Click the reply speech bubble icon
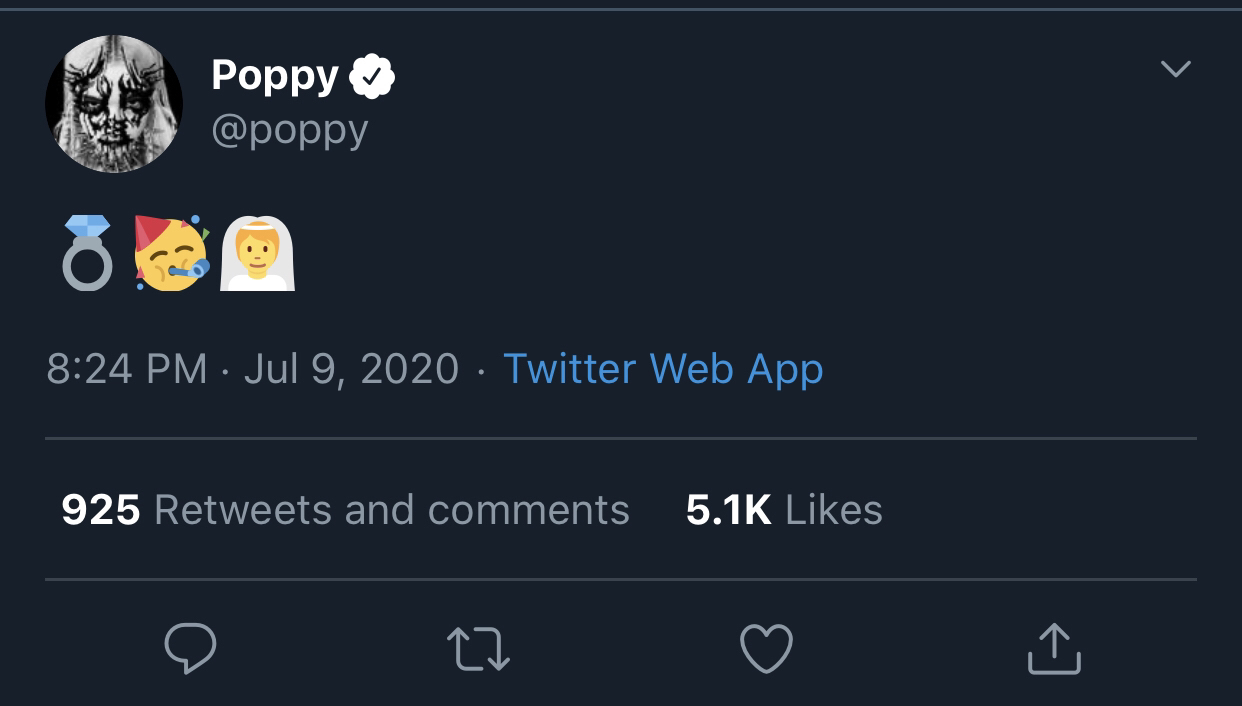This screenshot has width=1242, height=706. click(190, 648)
